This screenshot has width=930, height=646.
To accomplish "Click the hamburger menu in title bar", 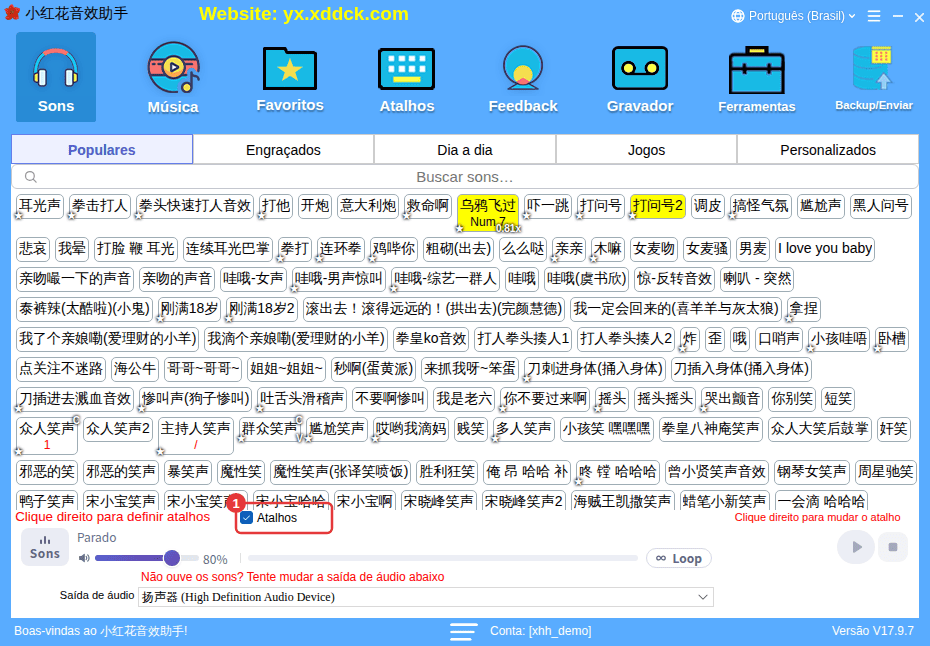I will coord(874,16).
